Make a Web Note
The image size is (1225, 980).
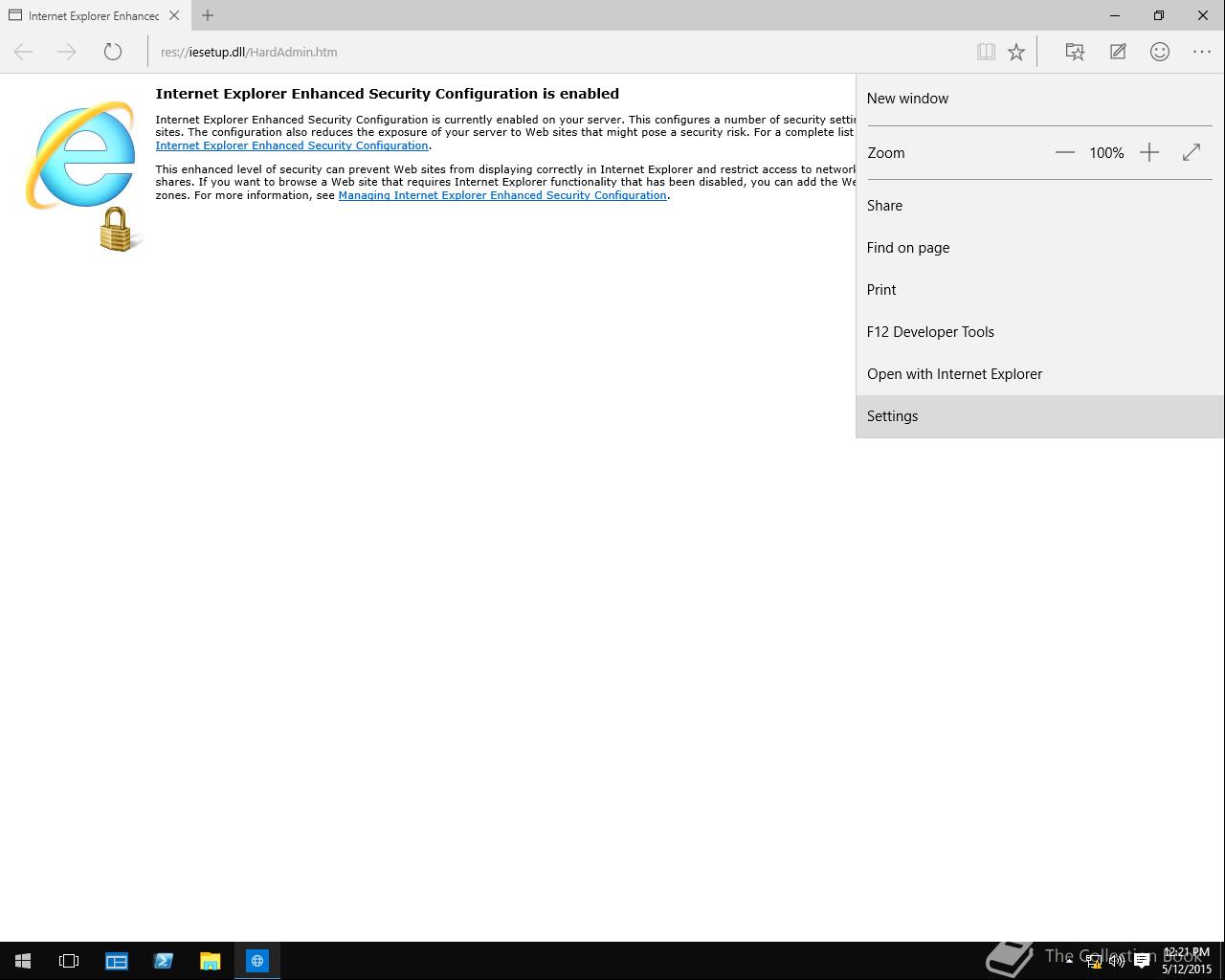click(x=1118, y=52)
